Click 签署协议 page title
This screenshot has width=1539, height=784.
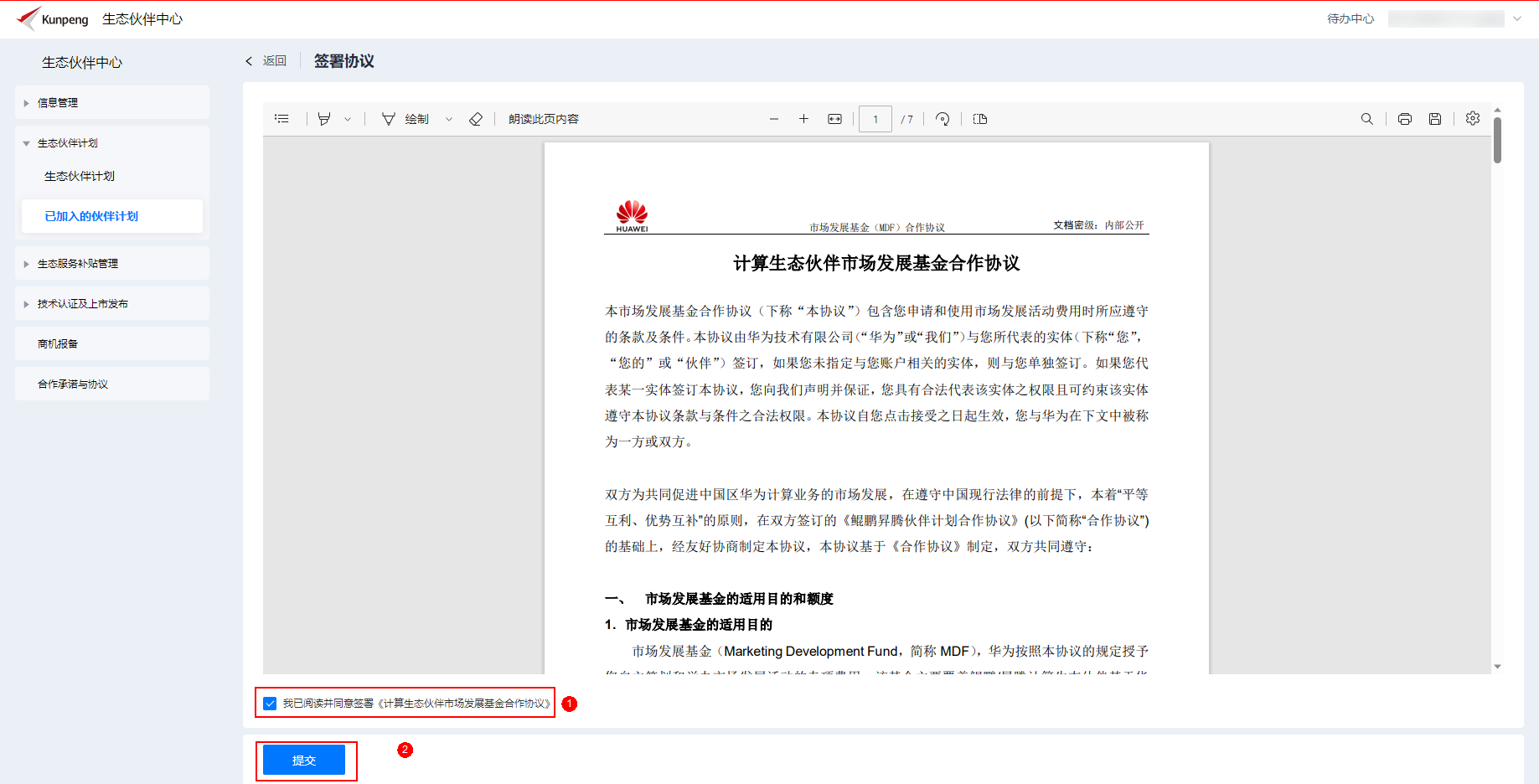coord(344,60)
